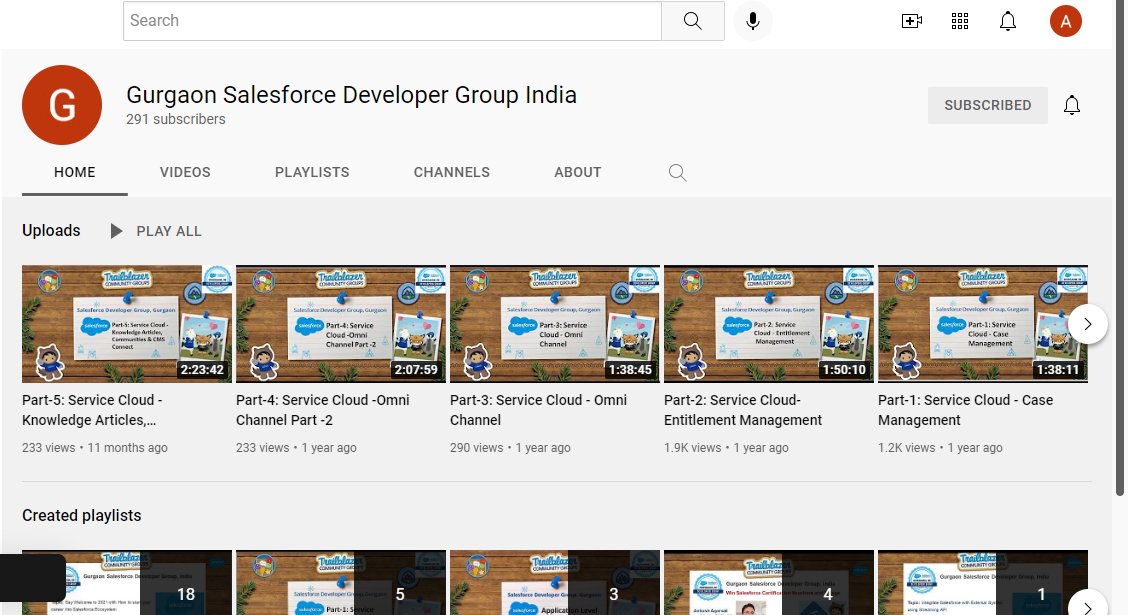Image resolution: width=1128 pixels, height=615 pixels.
Task: Click title Part-5: Service Cloud - Knowledge Articles
Action: [92, 410]
